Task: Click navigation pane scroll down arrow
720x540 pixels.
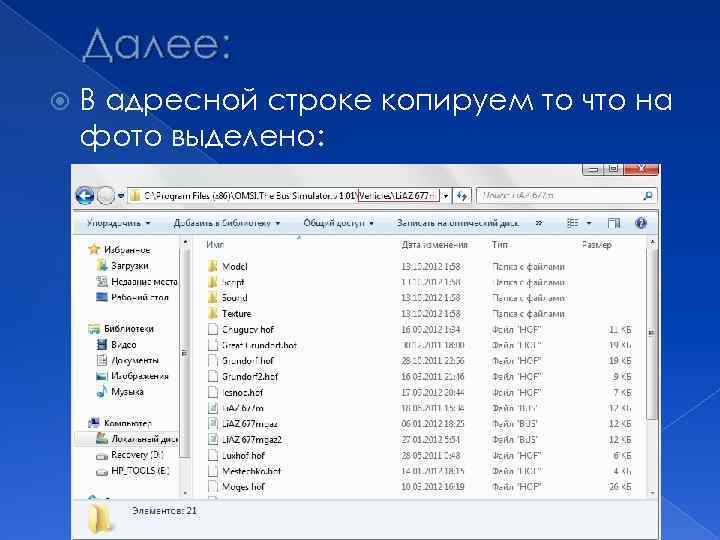Action: (185, 493)
